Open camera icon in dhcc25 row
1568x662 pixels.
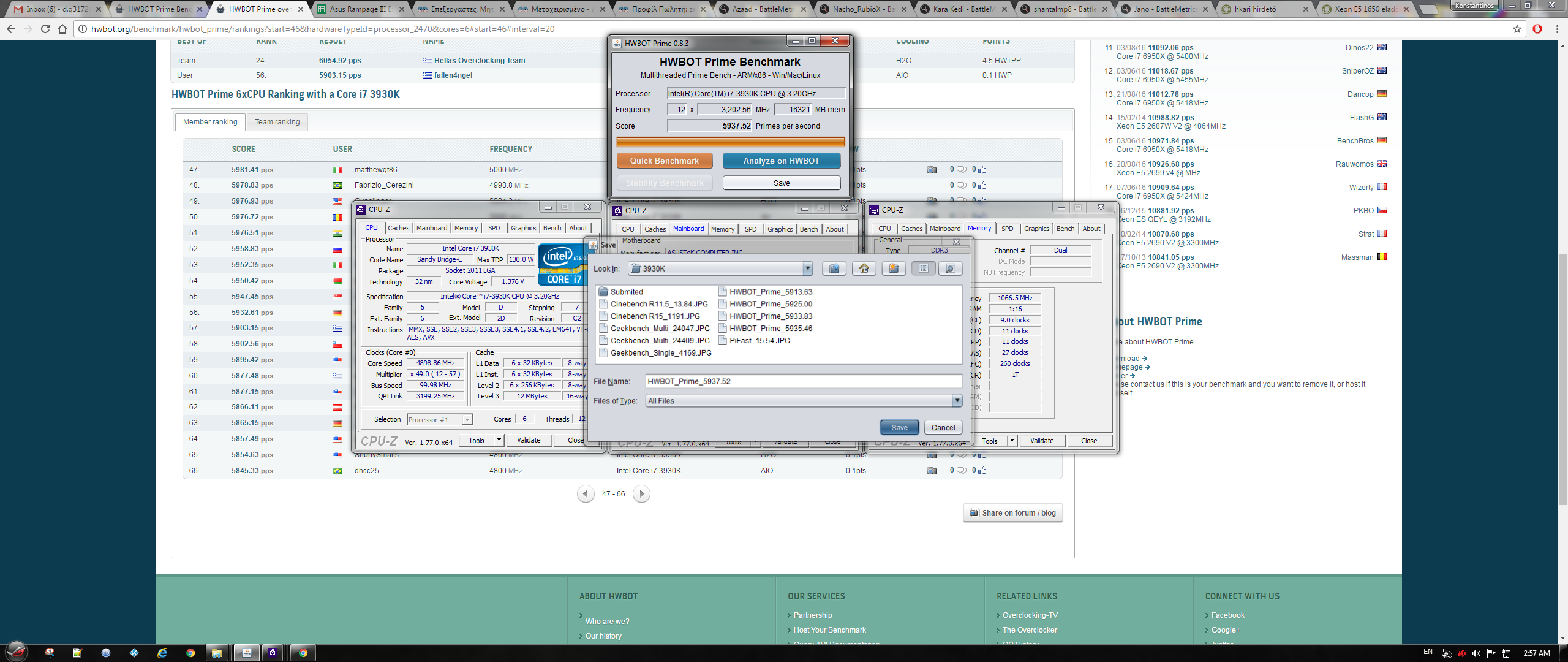point(932,471)
